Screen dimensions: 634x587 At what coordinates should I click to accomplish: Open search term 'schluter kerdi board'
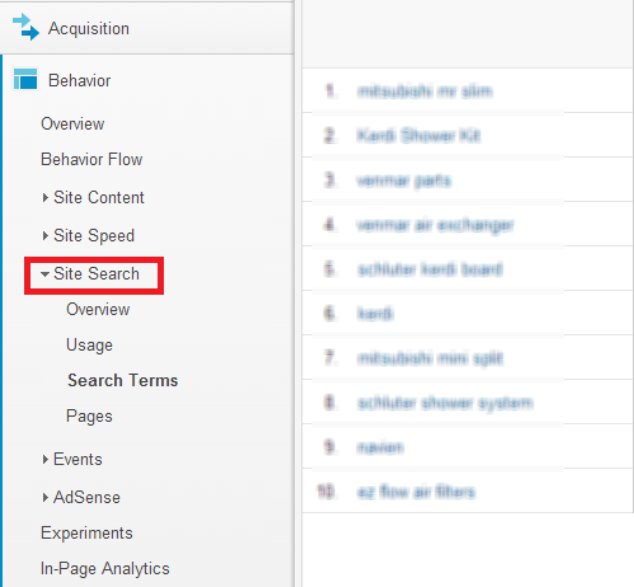[430, 269]
